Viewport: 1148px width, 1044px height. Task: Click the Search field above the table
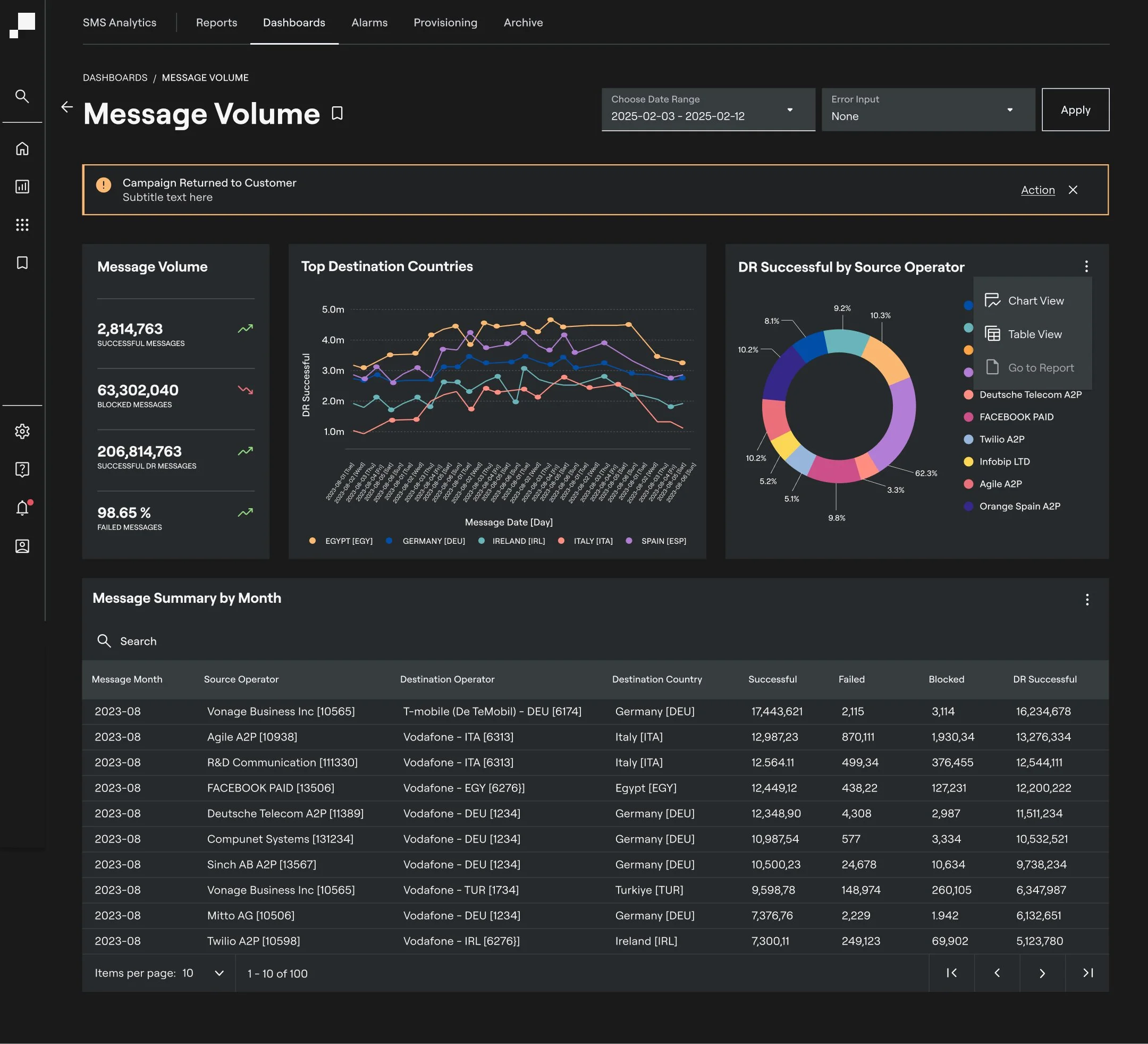138,641
